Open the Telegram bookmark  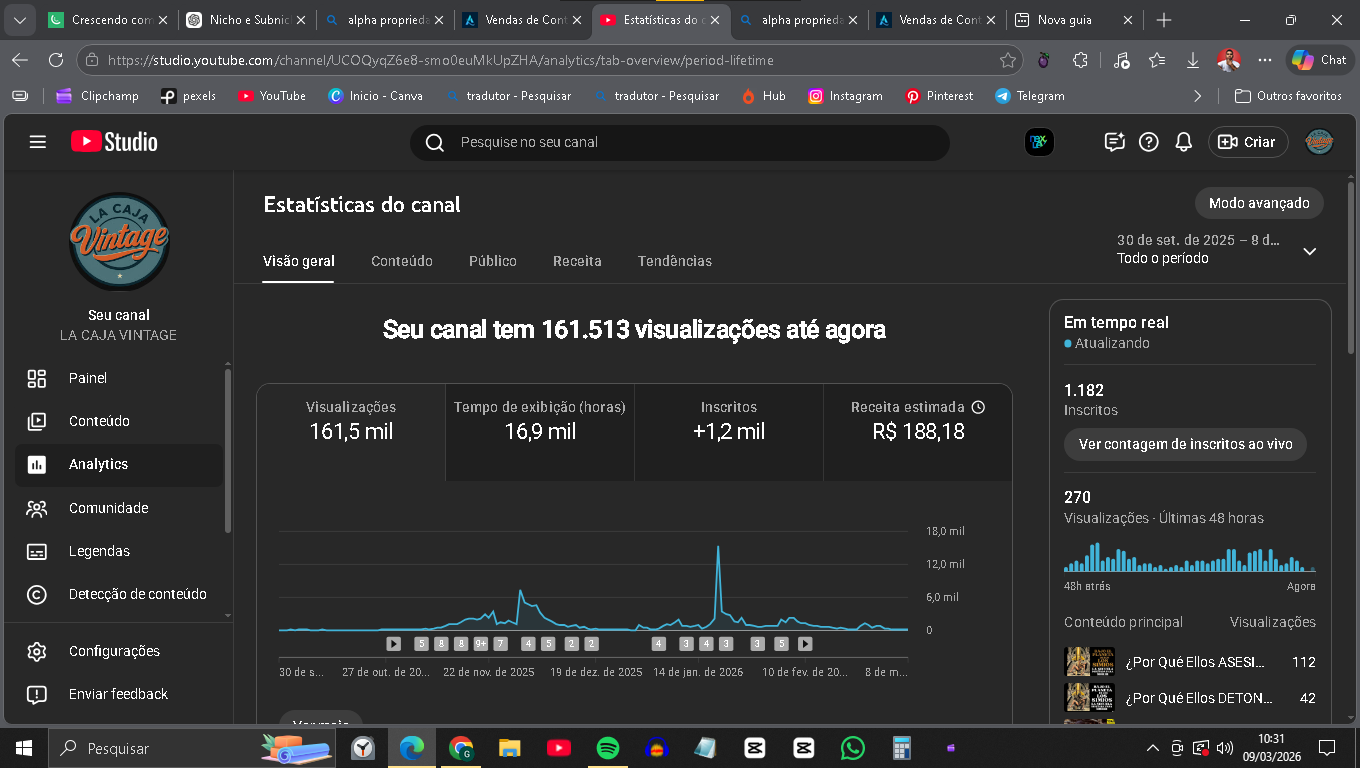[1030, 96]
